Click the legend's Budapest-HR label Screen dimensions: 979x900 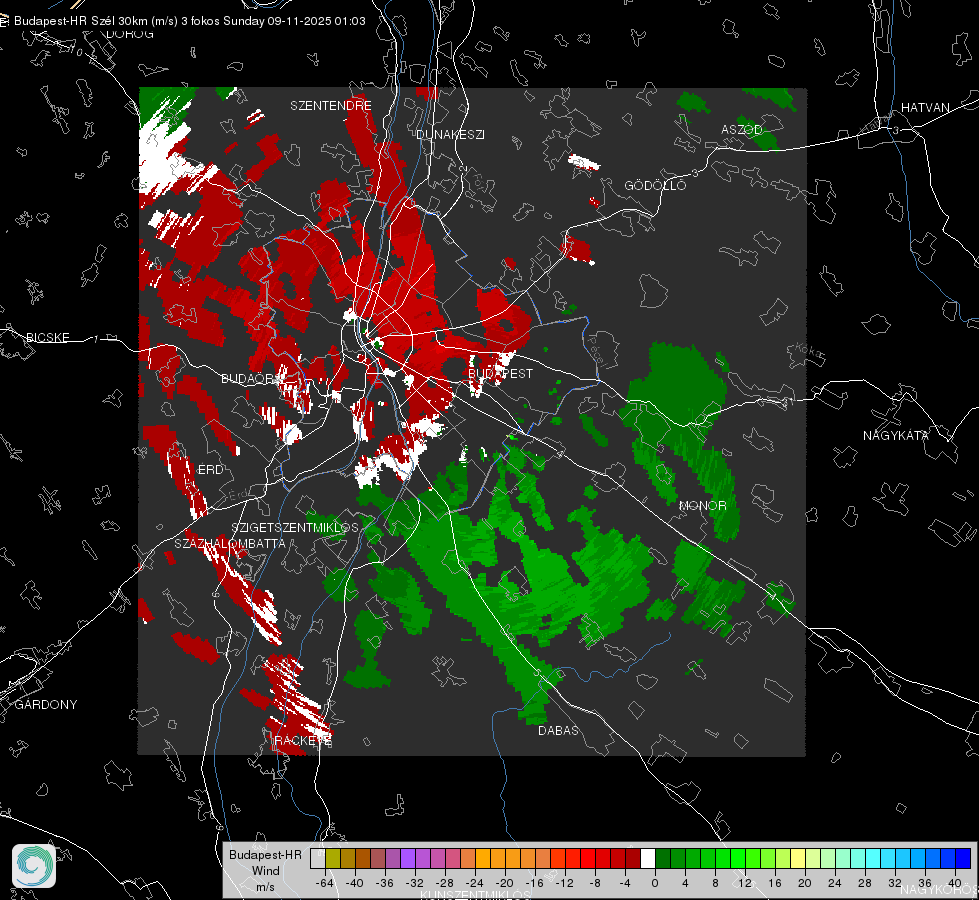click(x=265, y=855)
